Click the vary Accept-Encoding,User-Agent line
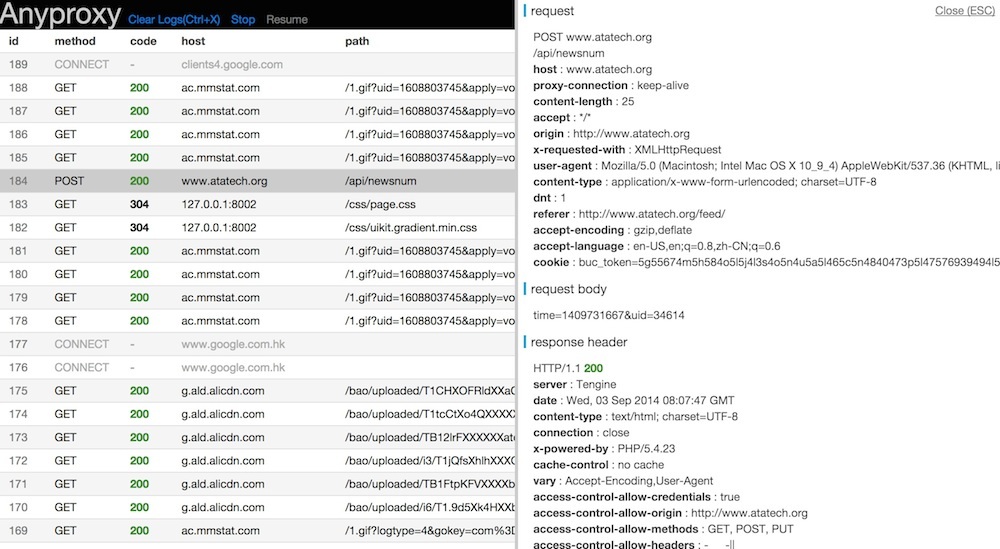 coord(623,481)
